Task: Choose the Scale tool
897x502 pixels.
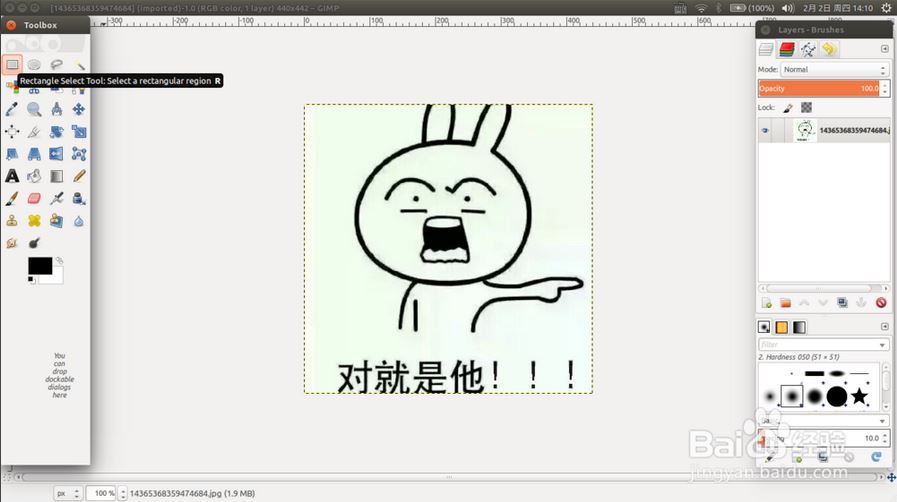Action: [x=79, y=132]
